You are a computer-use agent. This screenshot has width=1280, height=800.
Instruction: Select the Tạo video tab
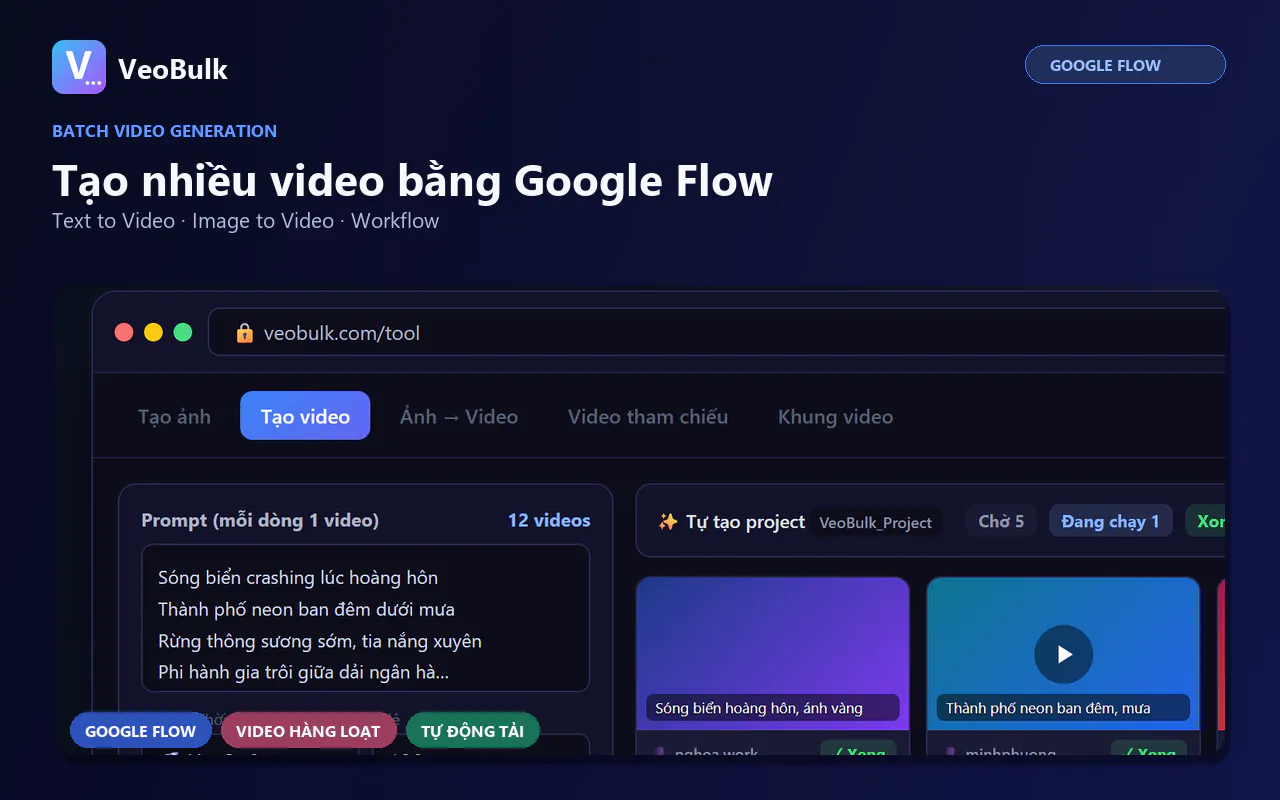coord(305,416)
